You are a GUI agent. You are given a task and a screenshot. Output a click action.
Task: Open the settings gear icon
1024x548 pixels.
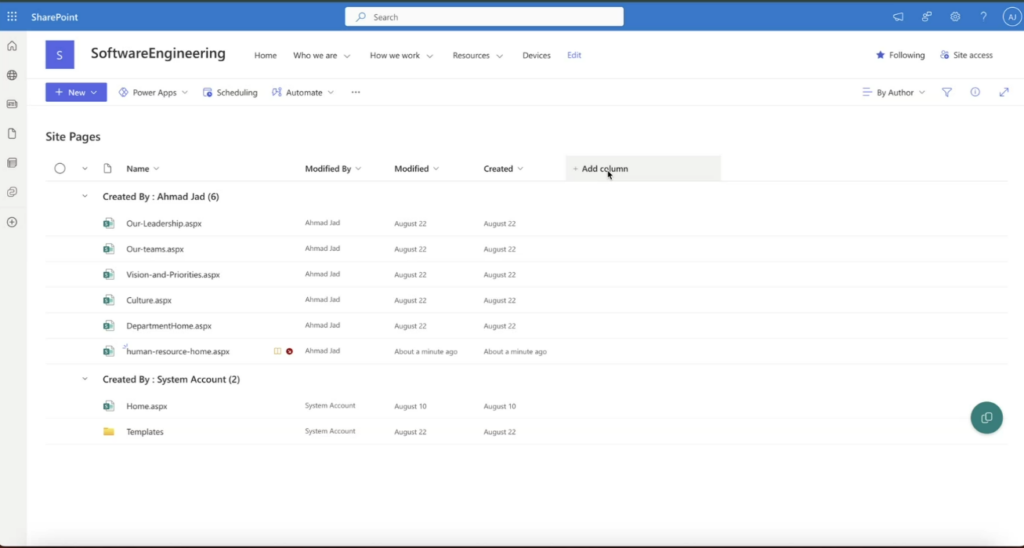click(955, 17)
